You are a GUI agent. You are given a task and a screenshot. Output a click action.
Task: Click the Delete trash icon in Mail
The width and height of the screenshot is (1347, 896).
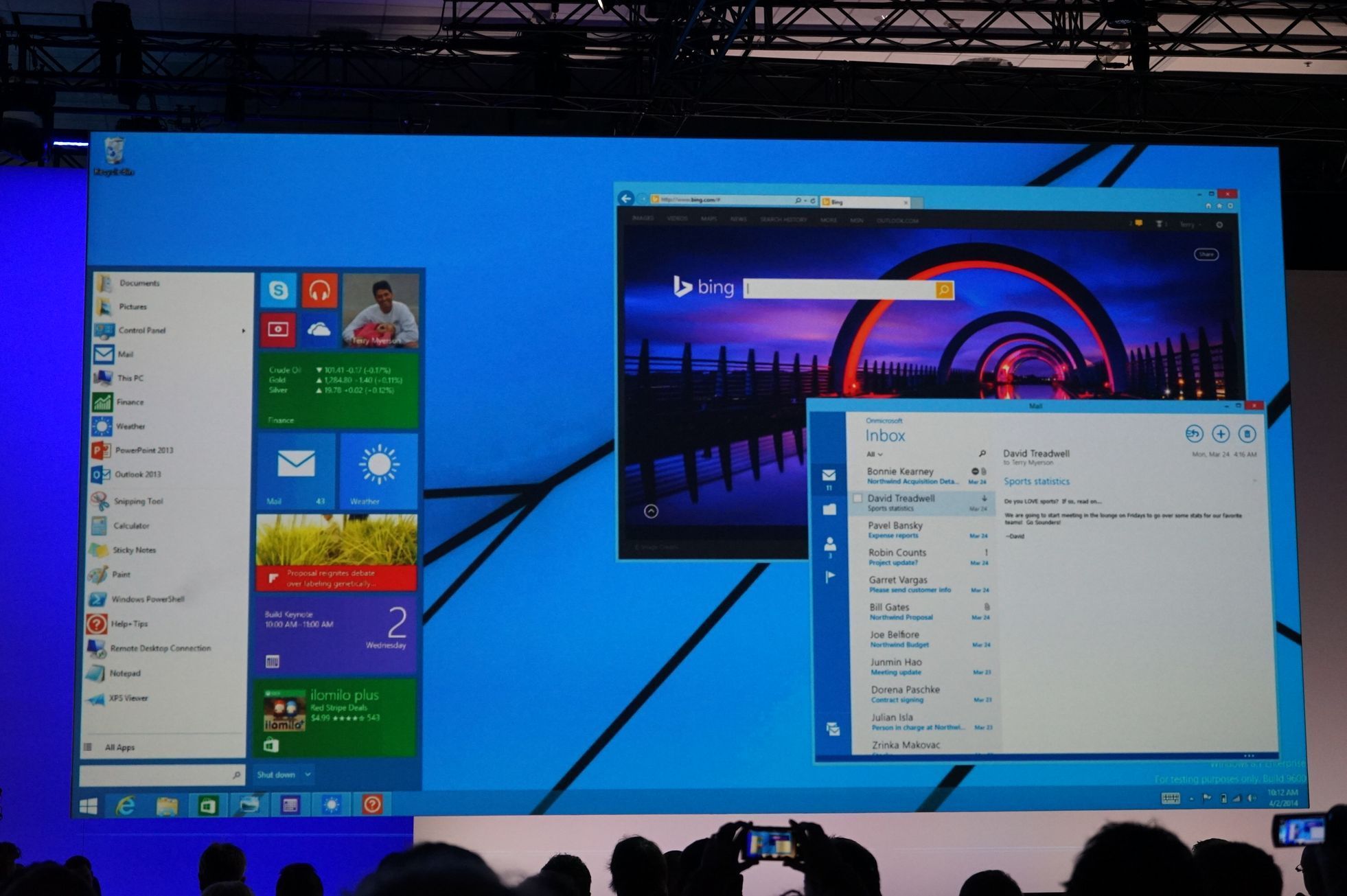point(1247,434)
